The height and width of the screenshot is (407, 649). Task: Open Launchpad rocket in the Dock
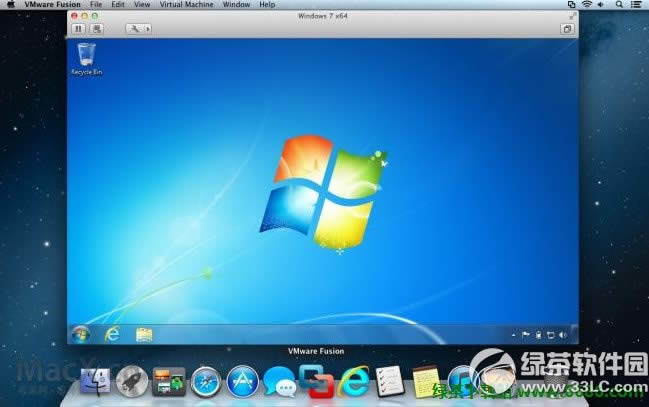(132, 381)
